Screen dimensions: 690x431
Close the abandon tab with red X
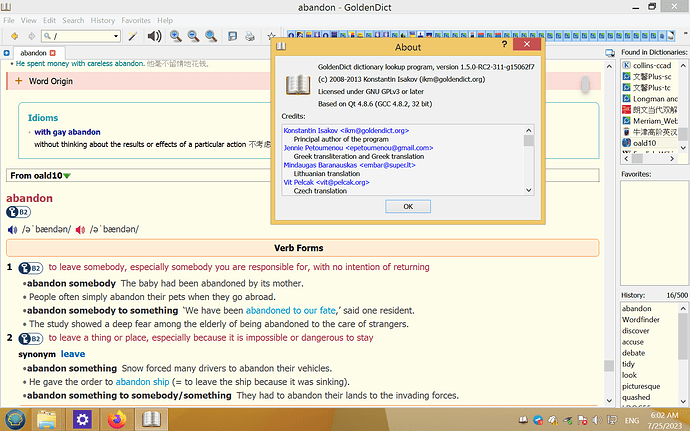(53, 53)
